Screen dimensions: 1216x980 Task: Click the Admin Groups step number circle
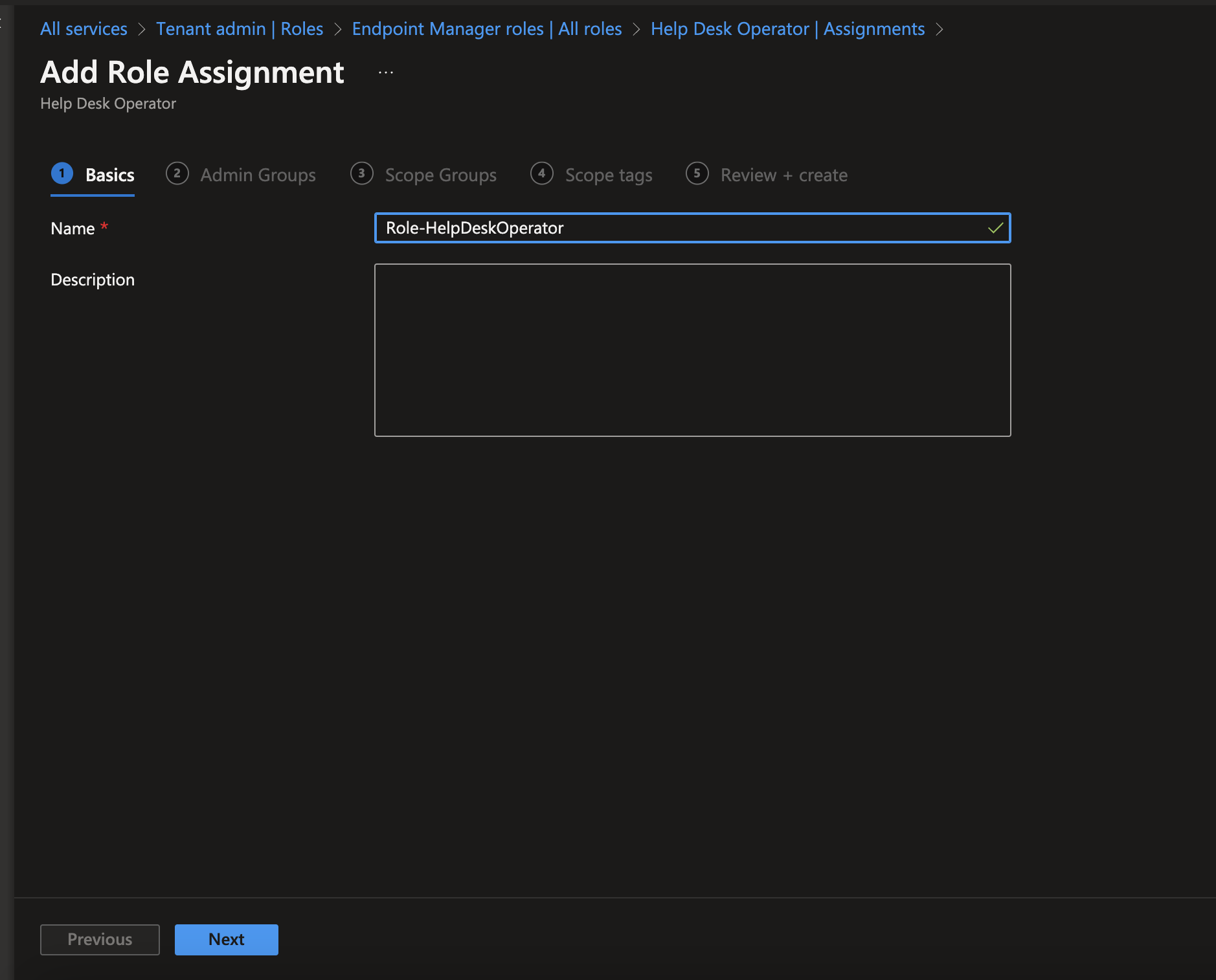pyautogui.click(x=177, y=173)
